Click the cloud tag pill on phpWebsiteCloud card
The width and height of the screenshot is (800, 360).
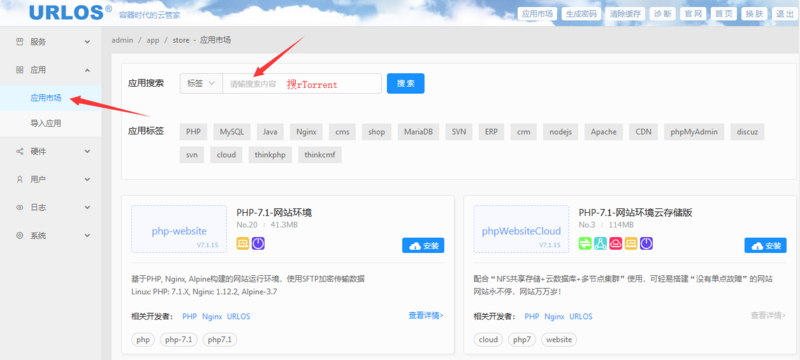pos(488,339)
